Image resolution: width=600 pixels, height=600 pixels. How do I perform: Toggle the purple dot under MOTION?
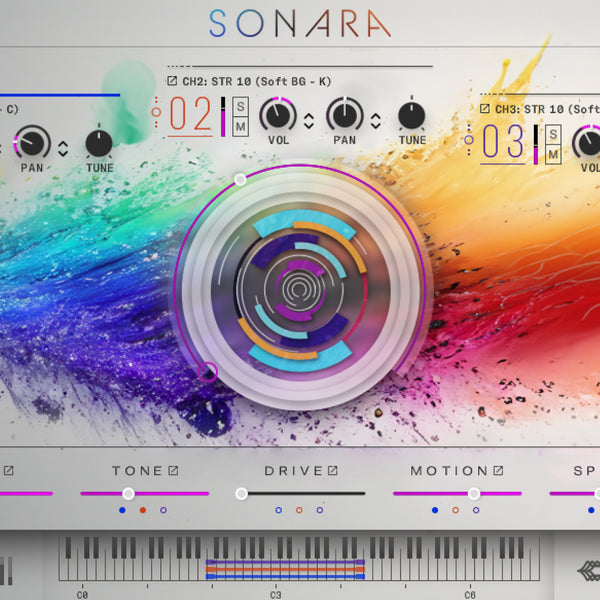pos(476,510)
